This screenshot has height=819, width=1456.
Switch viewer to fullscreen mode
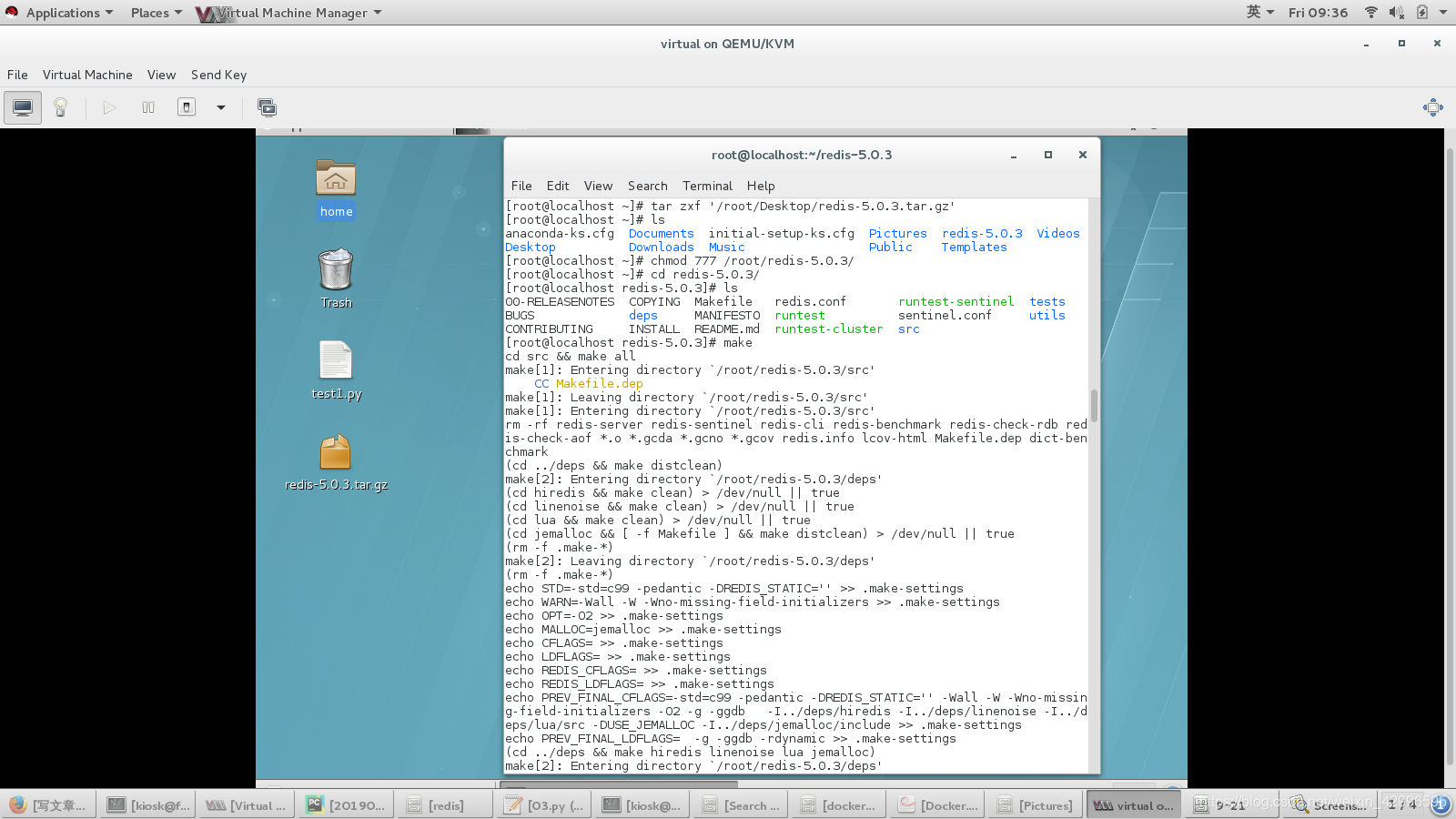pyautogui.click(x=1433, y=107)
